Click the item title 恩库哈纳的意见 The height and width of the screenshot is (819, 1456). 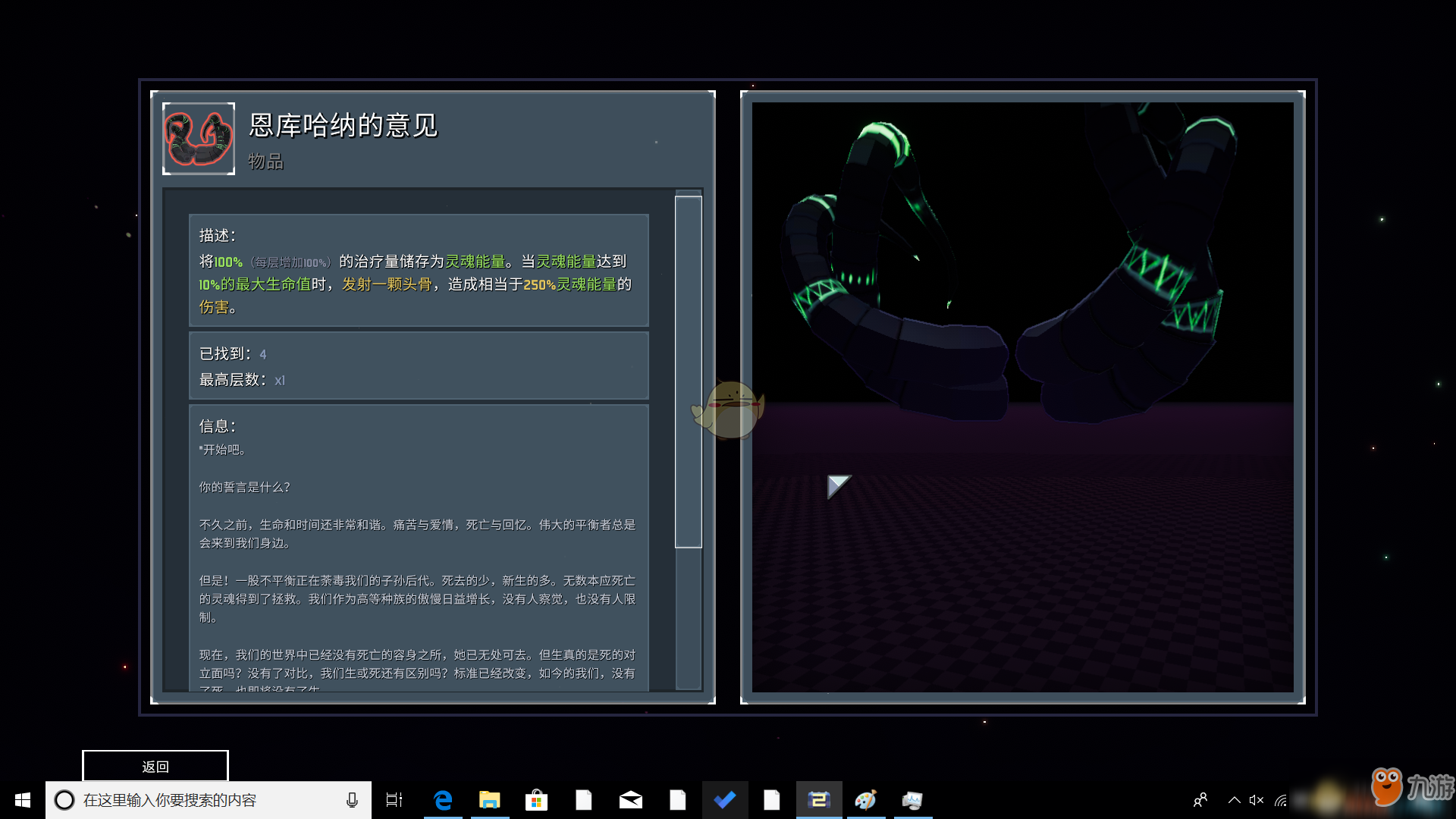coord(344,125)
